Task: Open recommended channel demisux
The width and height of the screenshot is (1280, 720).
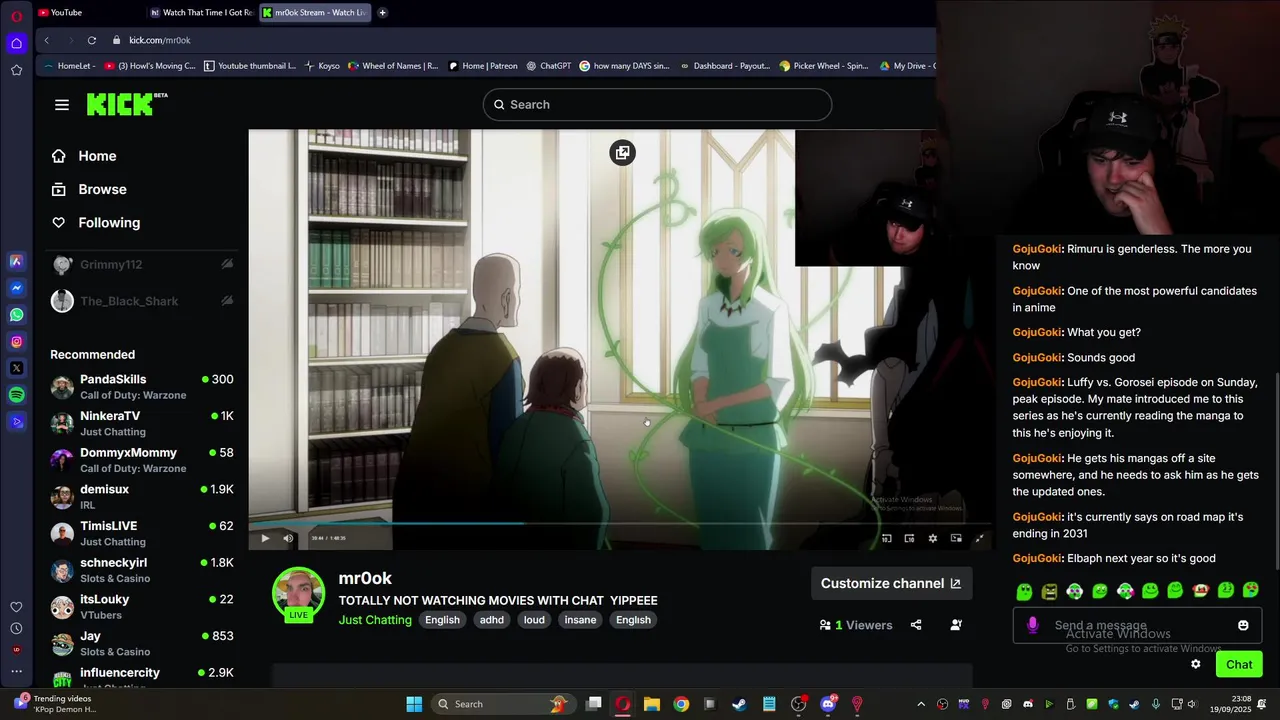Action: pyautogui.click(x=142, y=496)
